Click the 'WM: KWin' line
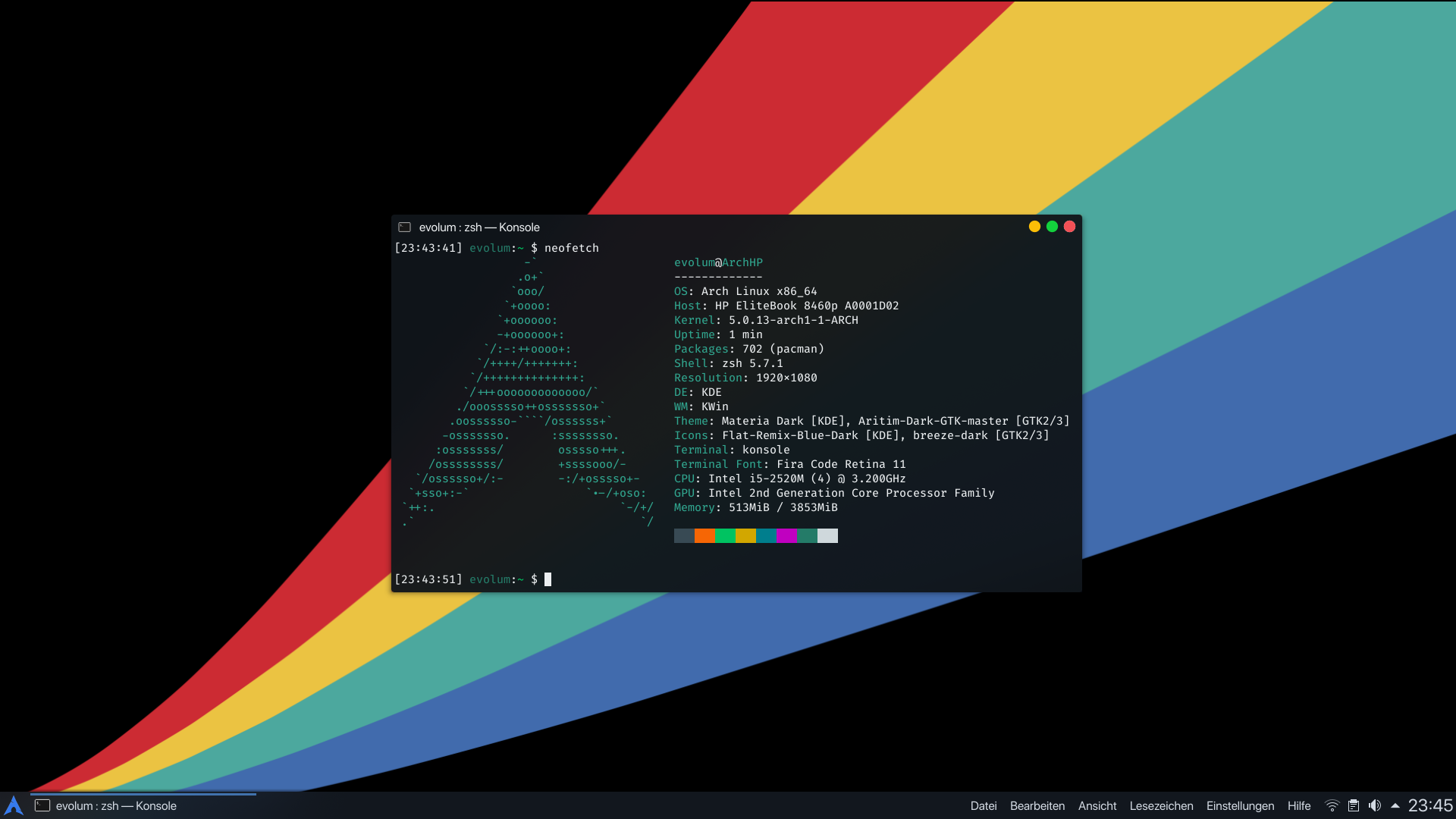This screenshot has height=819, width=1456. [x=701, y=406]
